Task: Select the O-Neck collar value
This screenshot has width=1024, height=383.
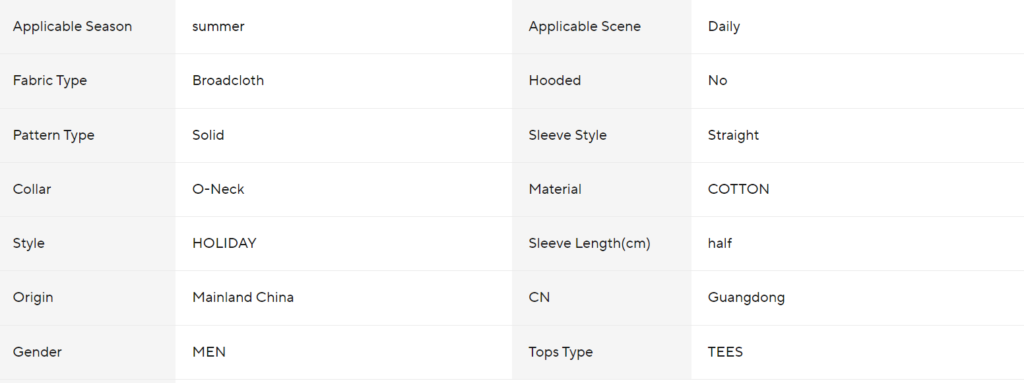Action: pos(218,190)
